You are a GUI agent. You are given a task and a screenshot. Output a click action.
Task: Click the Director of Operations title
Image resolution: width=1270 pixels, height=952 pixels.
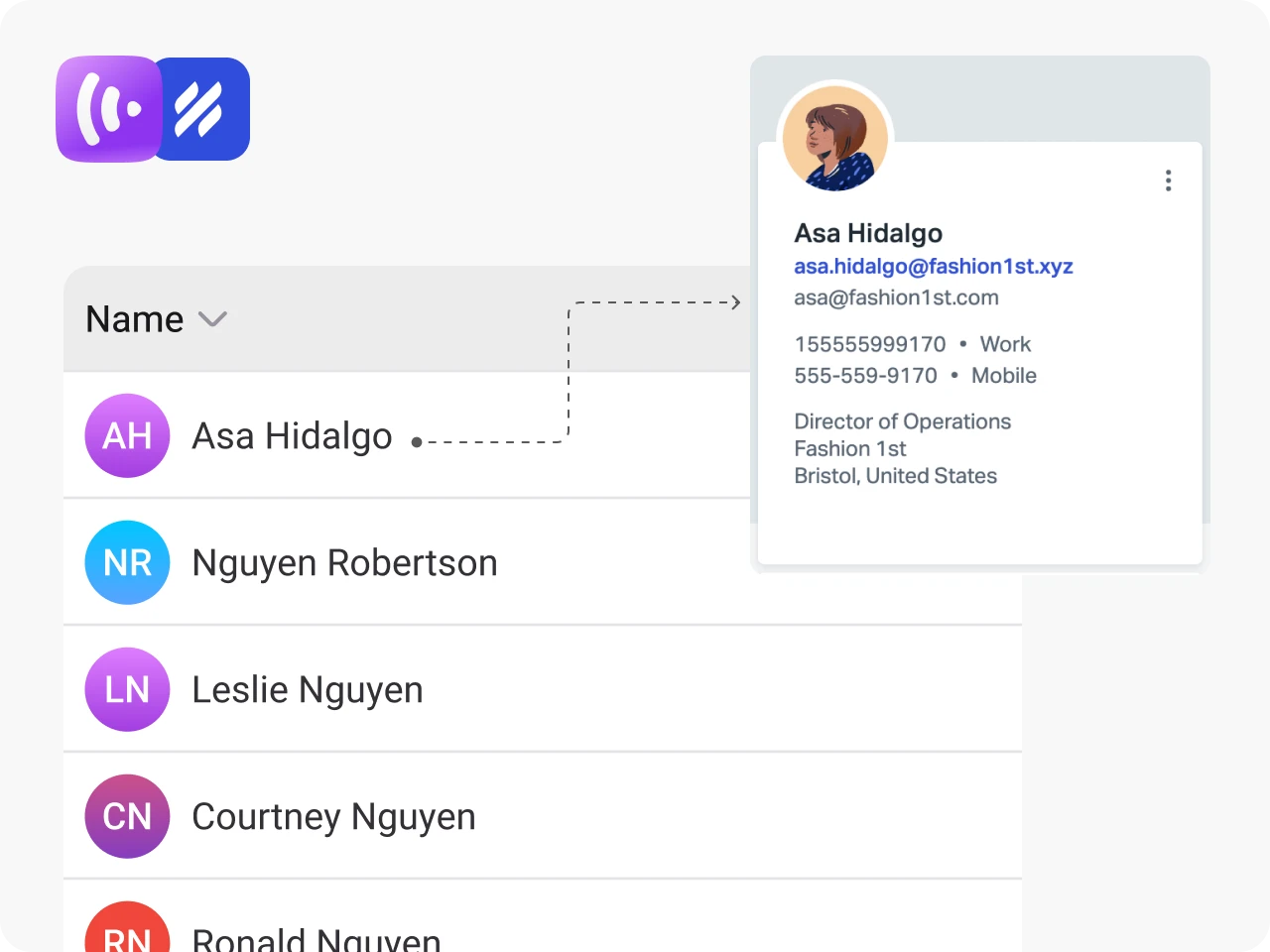[903, 421]
